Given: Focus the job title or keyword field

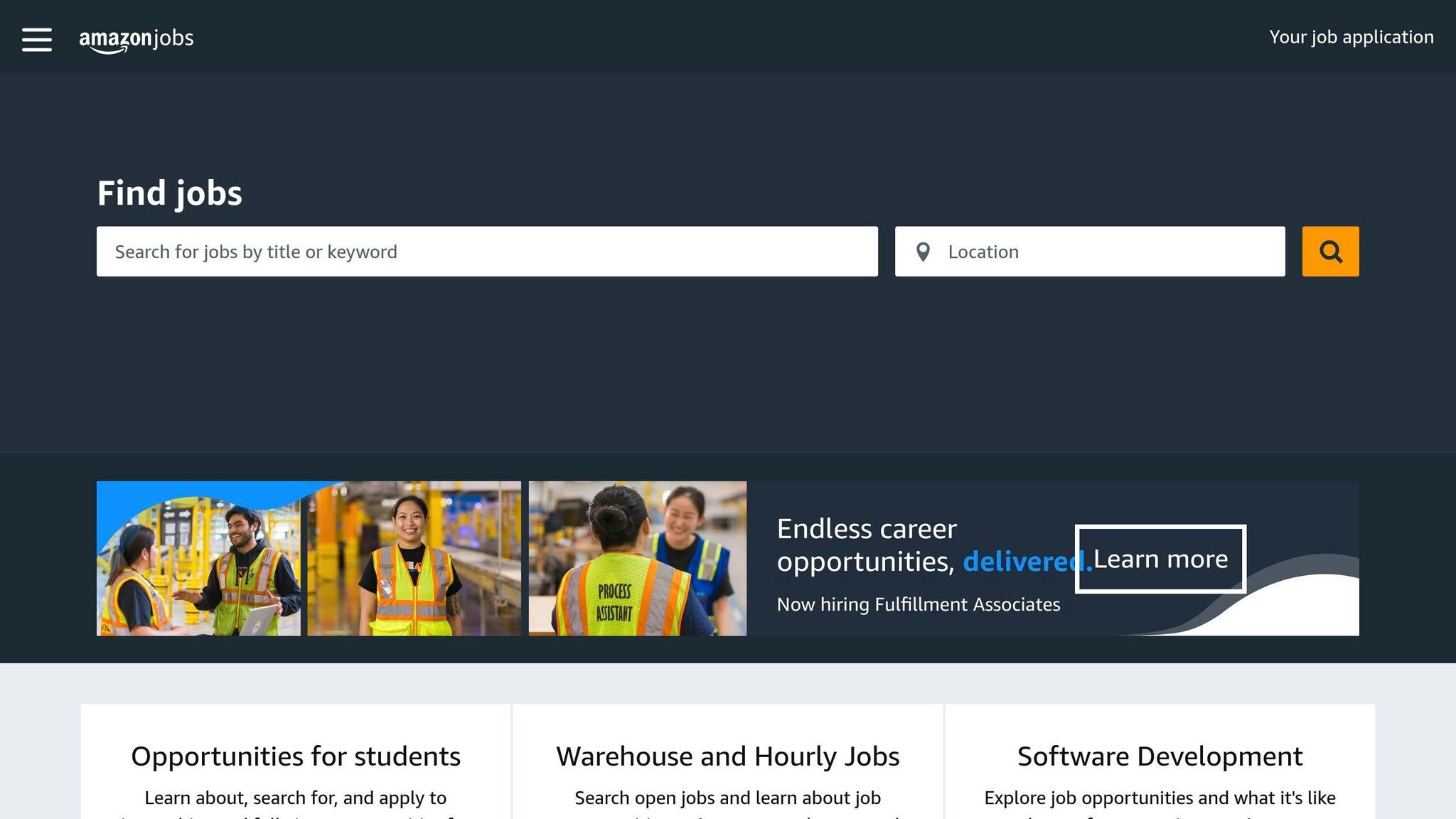Looking at the screenshot, I should 487,252.
